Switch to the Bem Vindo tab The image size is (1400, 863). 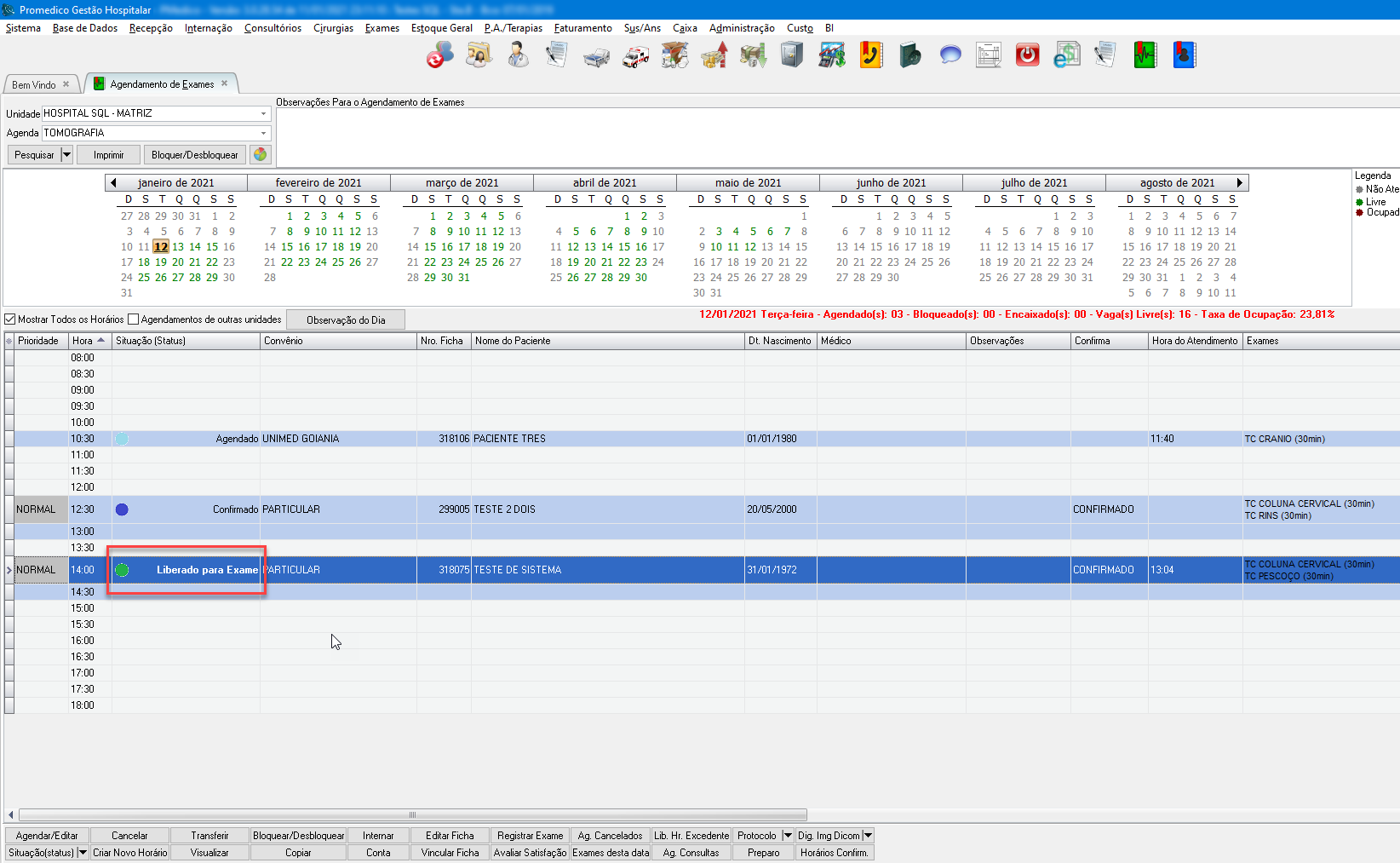pyautogui.click(x=34, y=84)
